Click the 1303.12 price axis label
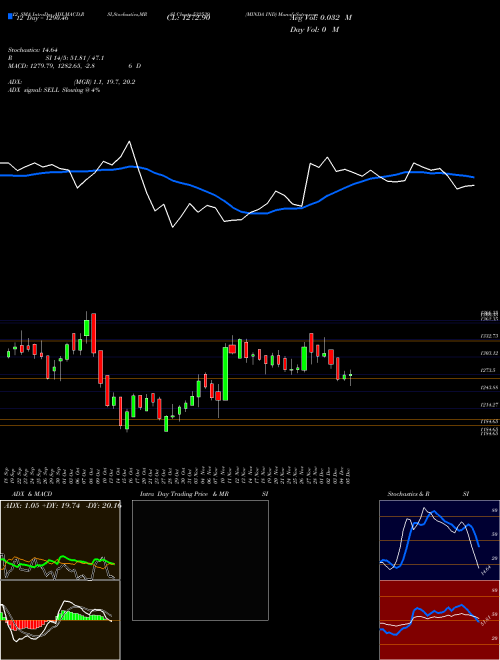The width and height of the screenshot is (500, 660). (489, 353)
